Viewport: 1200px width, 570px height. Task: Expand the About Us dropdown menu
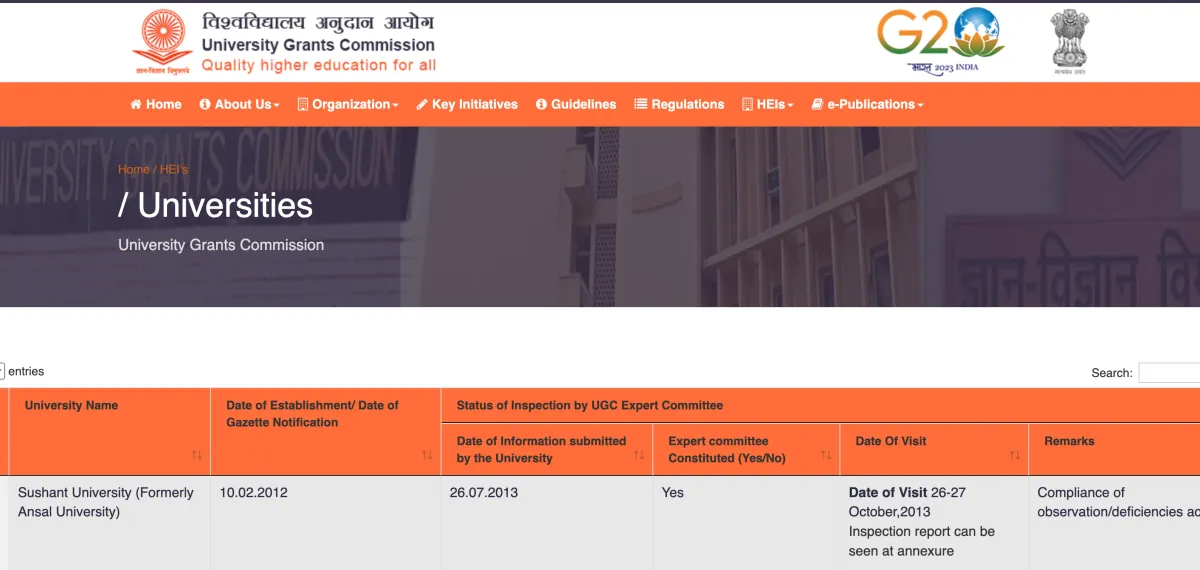pos(239,104)
